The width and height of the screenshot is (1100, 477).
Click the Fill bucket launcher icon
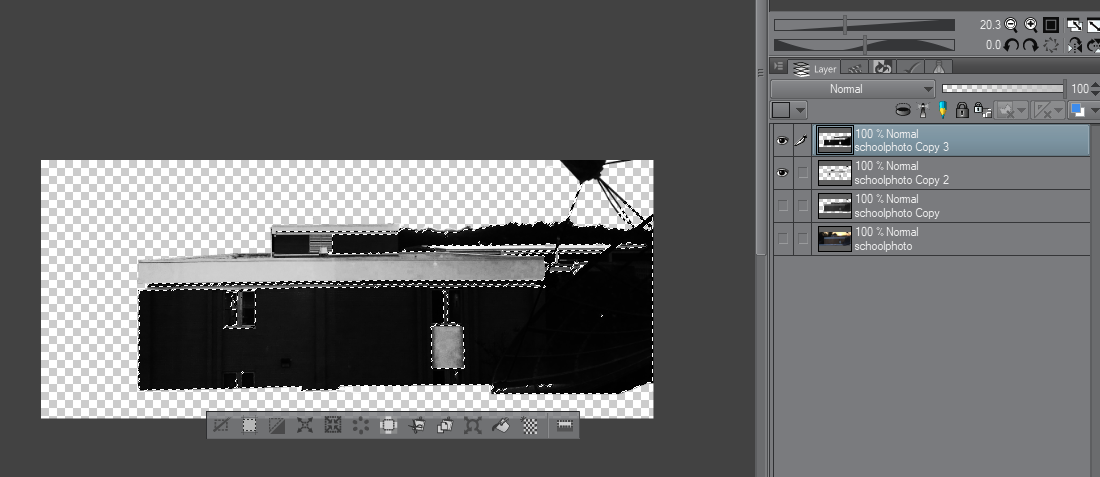pyautogui.click(x=501, y=425)
